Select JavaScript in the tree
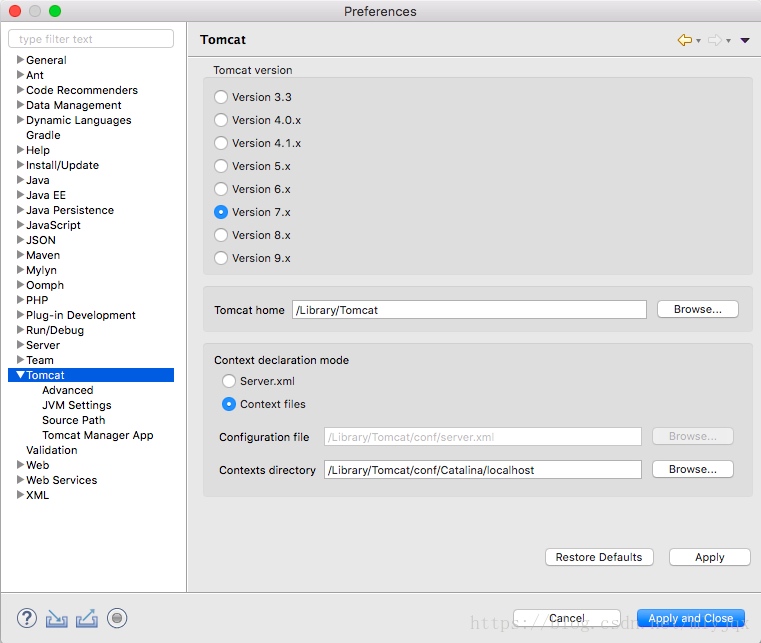 click(x=53, y=225)
